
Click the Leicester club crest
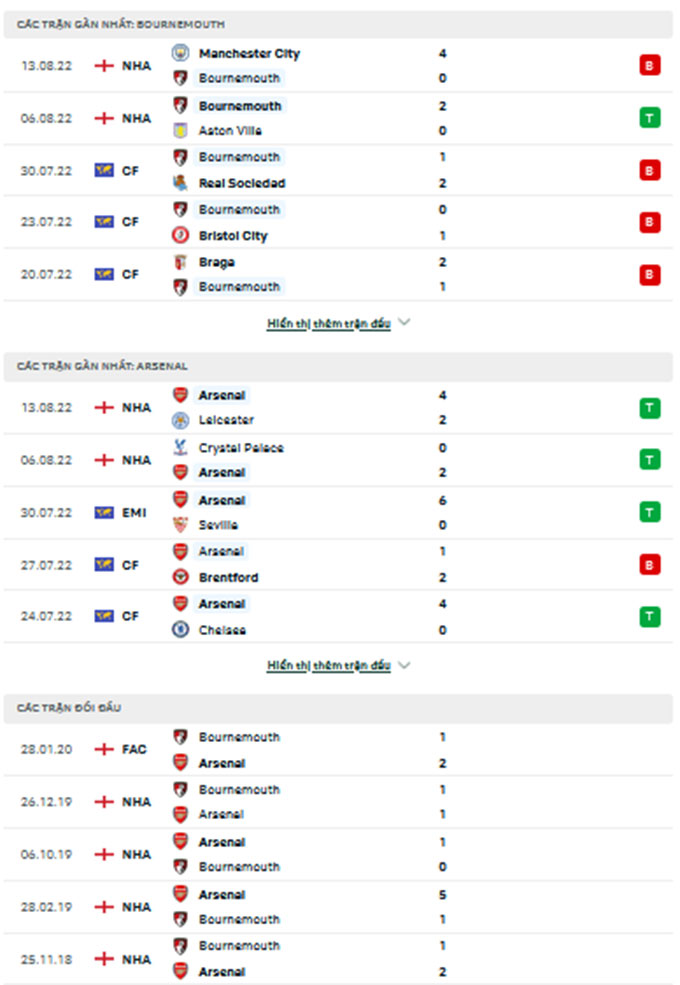[x=180, y=420]
